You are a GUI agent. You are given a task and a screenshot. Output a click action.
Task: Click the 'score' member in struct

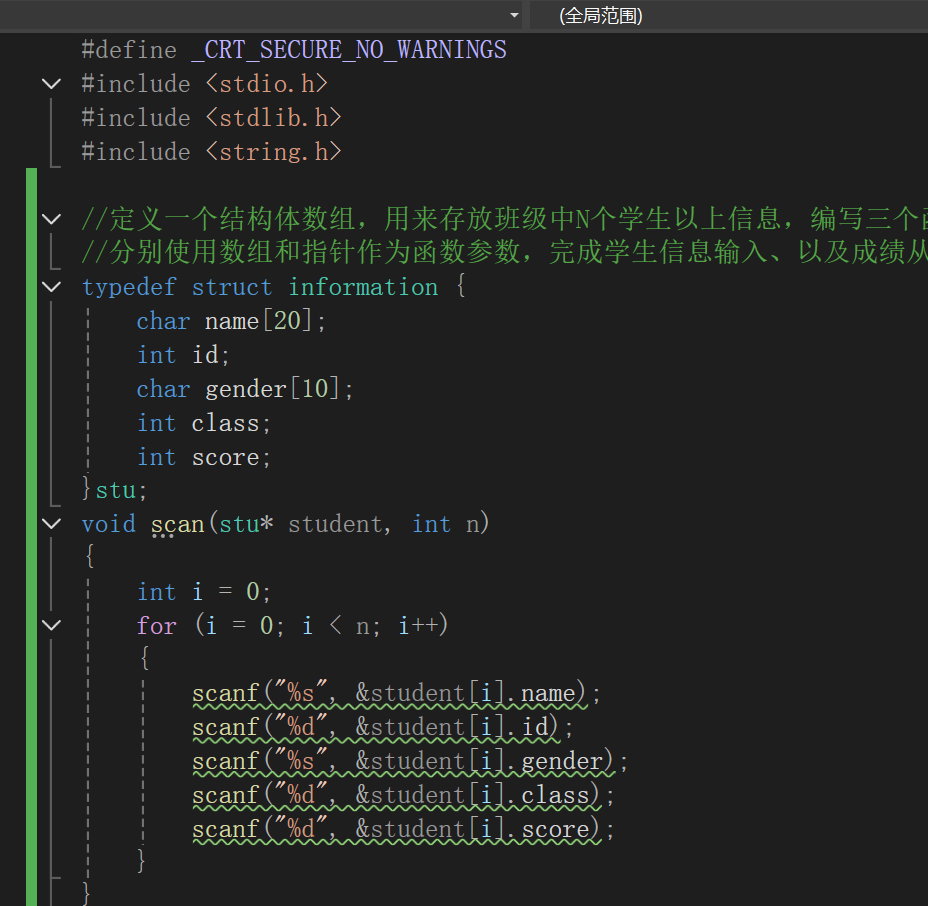[x=225, y=457]
